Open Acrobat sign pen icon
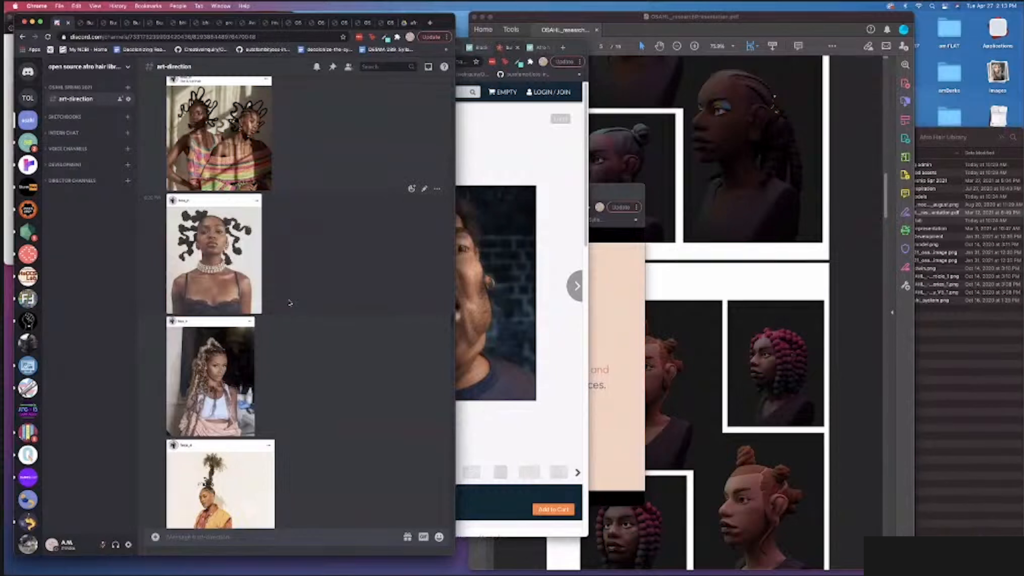Viewport: 1024px width, 576px height. coord(868,46)
